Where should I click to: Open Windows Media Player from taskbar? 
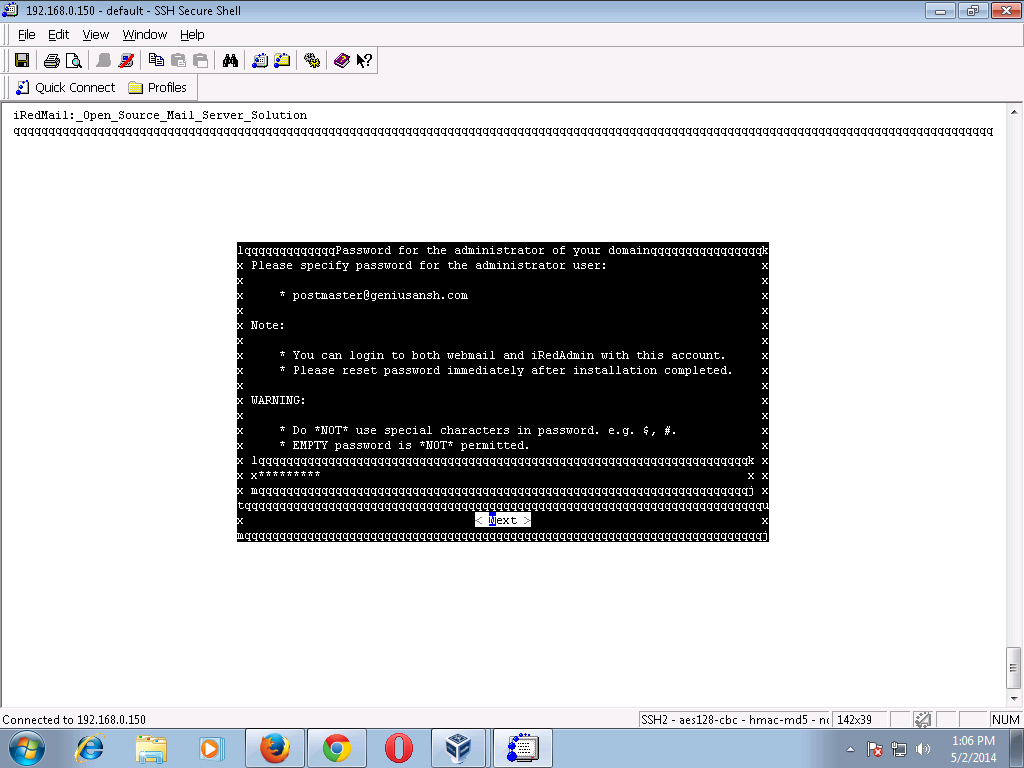(211, 748)
